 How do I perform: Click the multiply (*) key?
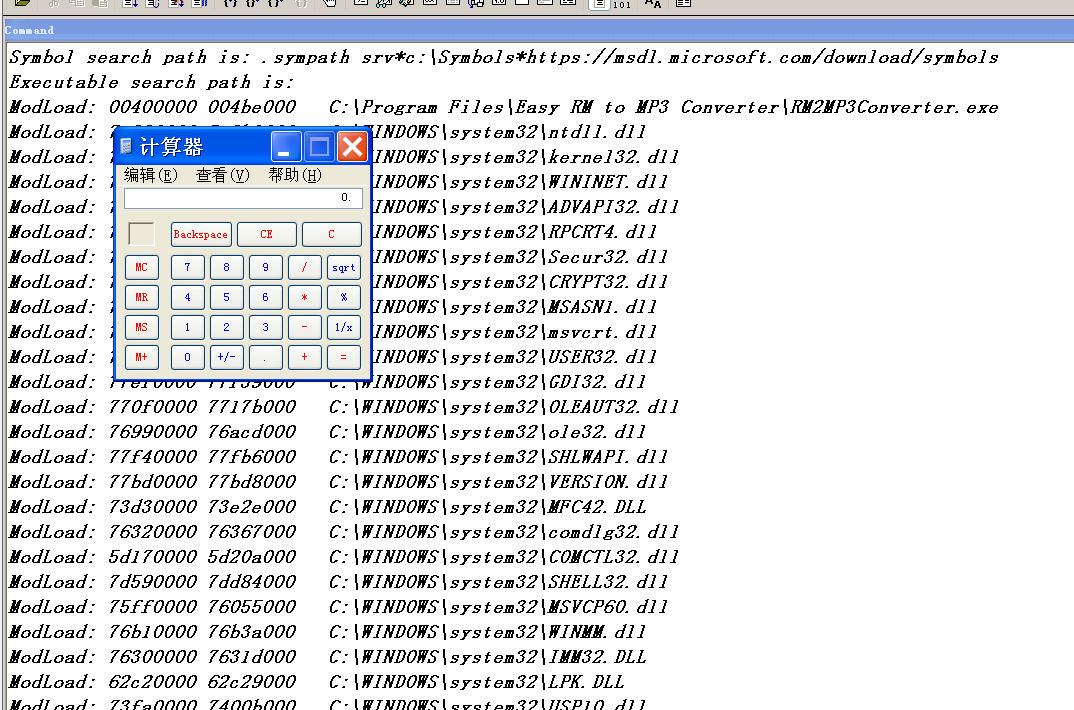[x=305, y=297]
